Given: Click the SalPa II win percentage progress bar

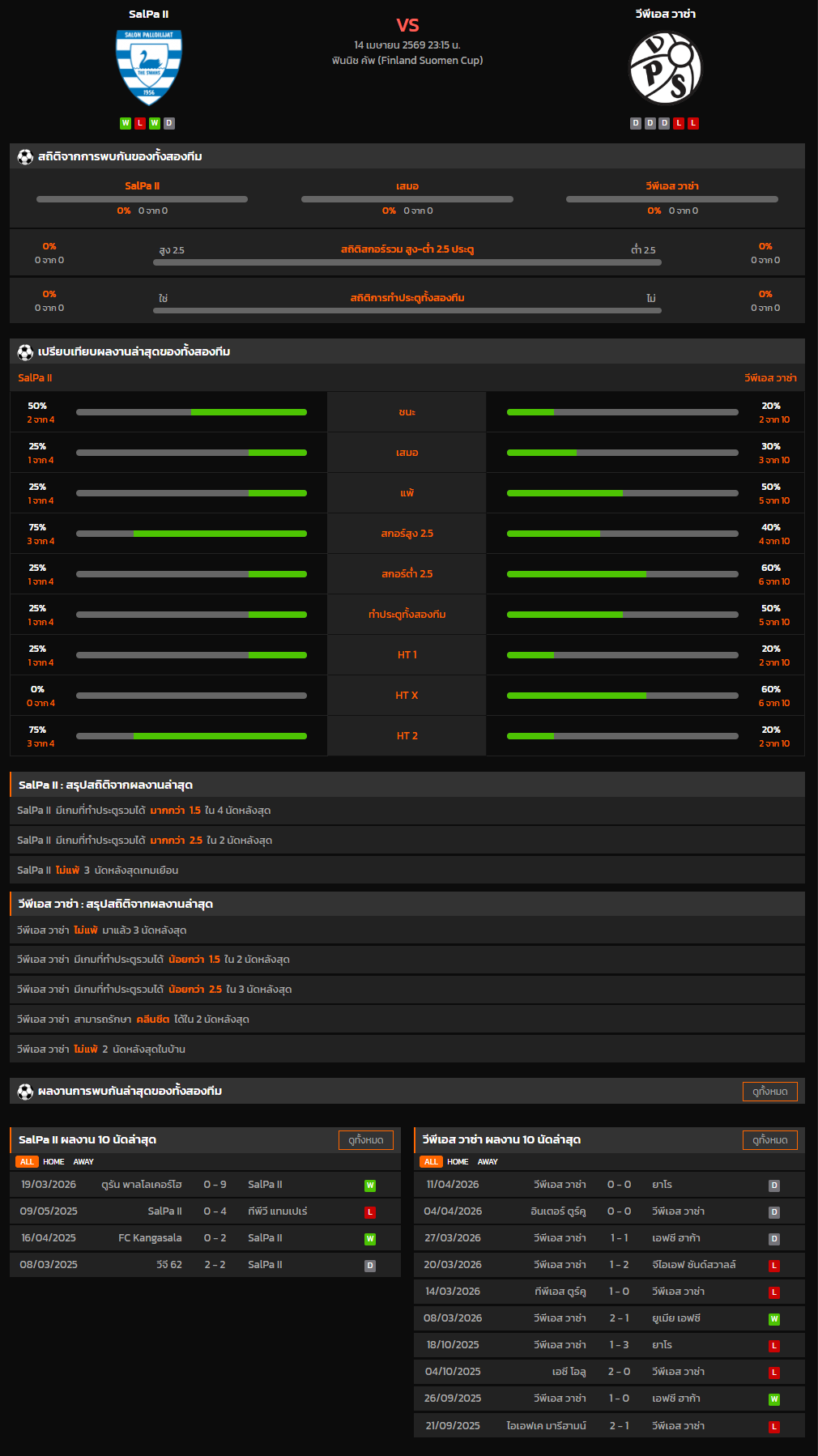Looking at the screenshot, I should click(191, 412).
